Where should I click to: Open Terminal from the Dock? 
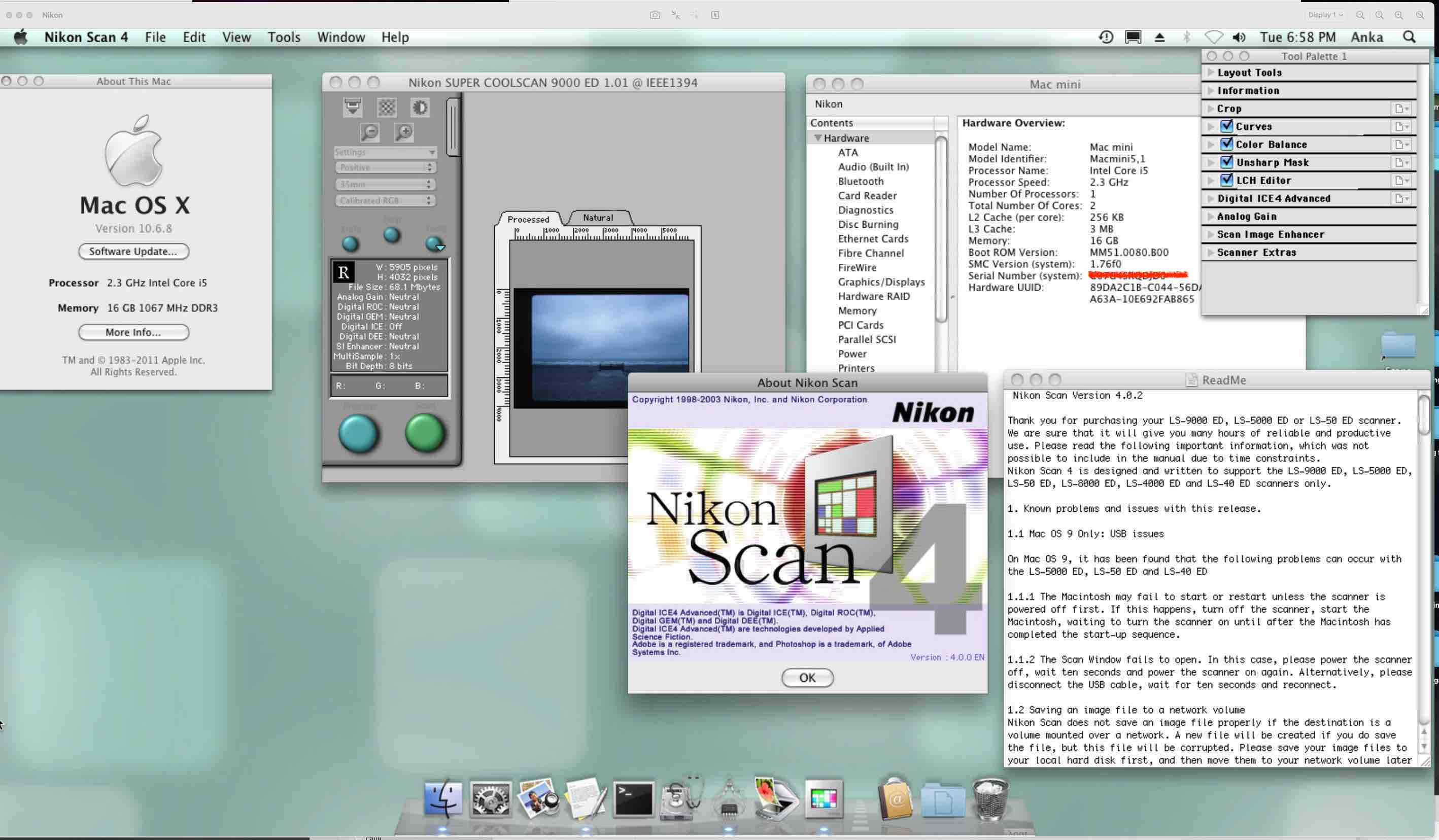(x=633, y=799)
